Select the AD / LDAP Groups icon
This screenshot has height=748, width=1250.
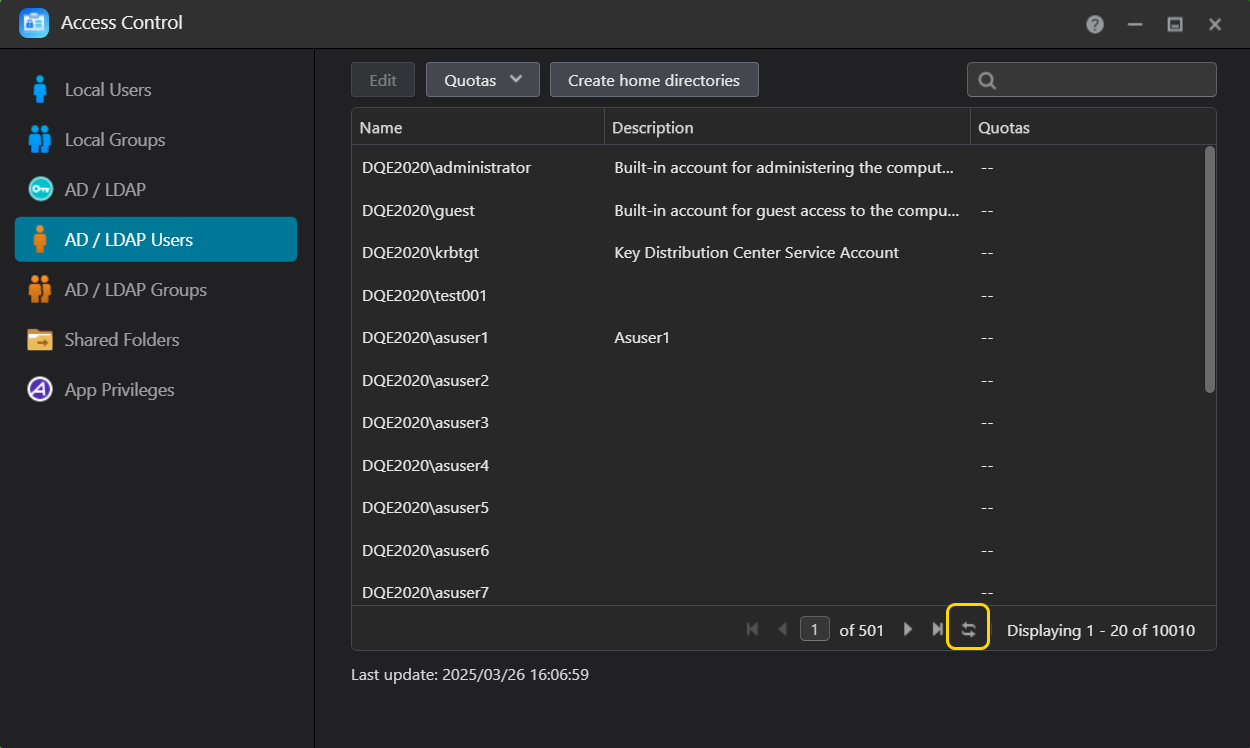(x=40, y=290)
